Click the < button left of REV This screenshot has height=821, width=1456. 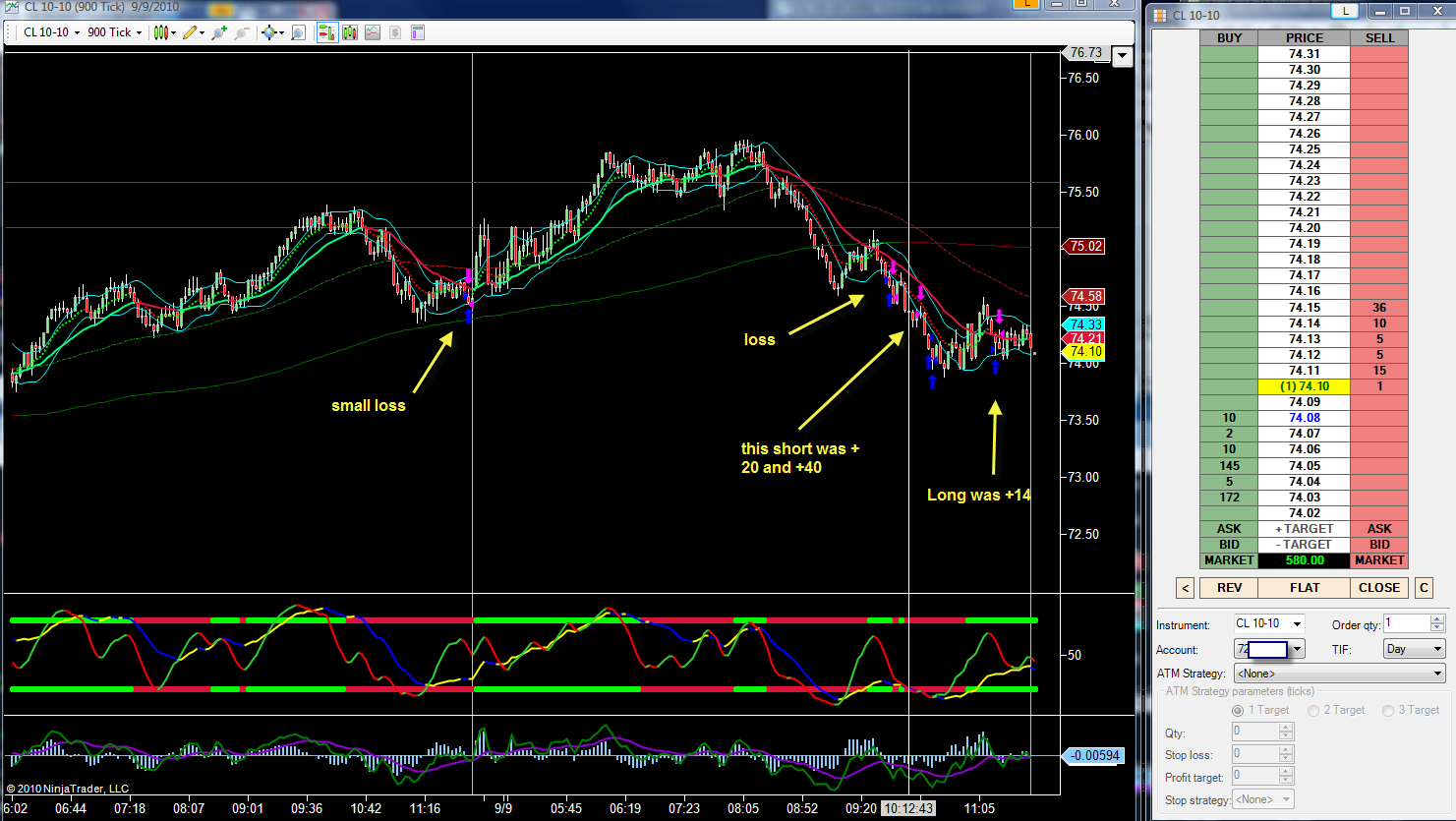point(1185,588)
